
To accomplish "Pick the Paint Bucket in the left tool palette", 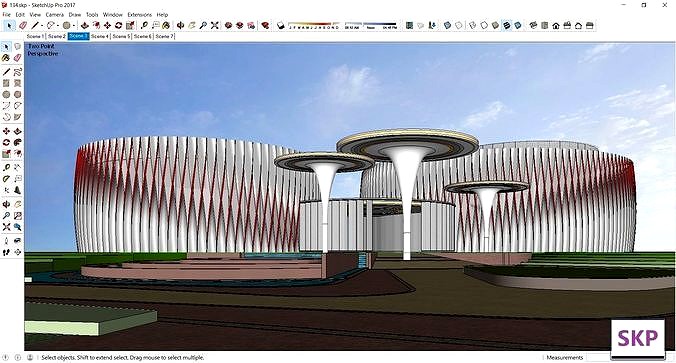I will point(6,57).
